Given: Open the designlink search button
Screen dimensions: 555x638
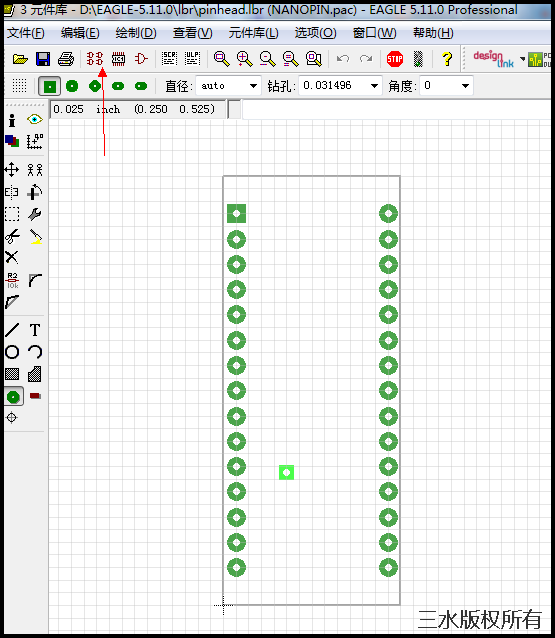Looking at the screenshot, I should pos(494,59).
